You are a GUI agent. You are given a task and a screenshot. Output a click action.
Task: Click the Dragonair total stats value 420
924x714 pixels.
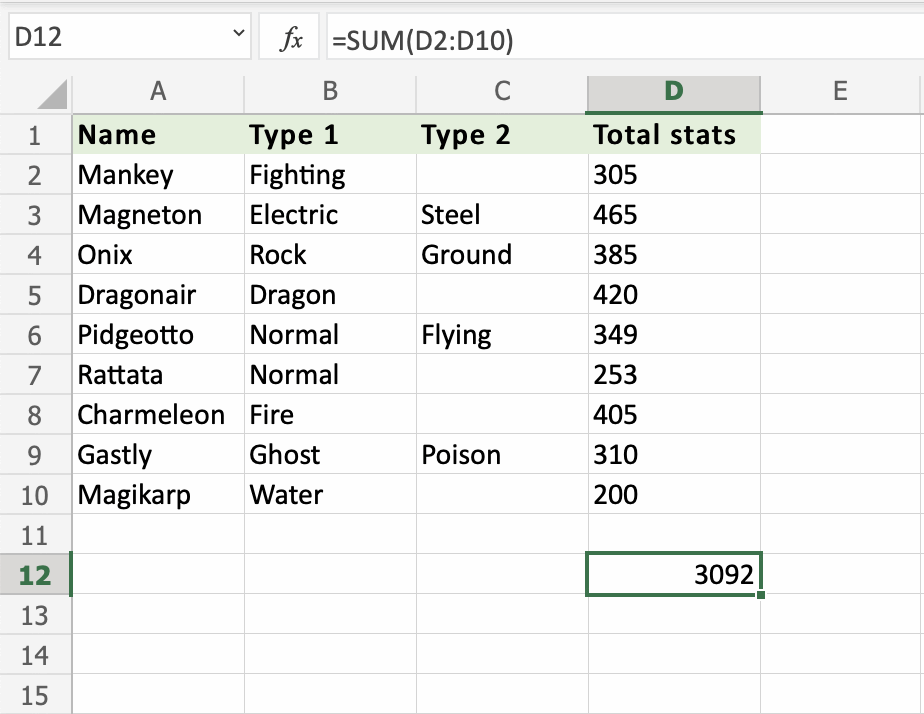(674, 295)
